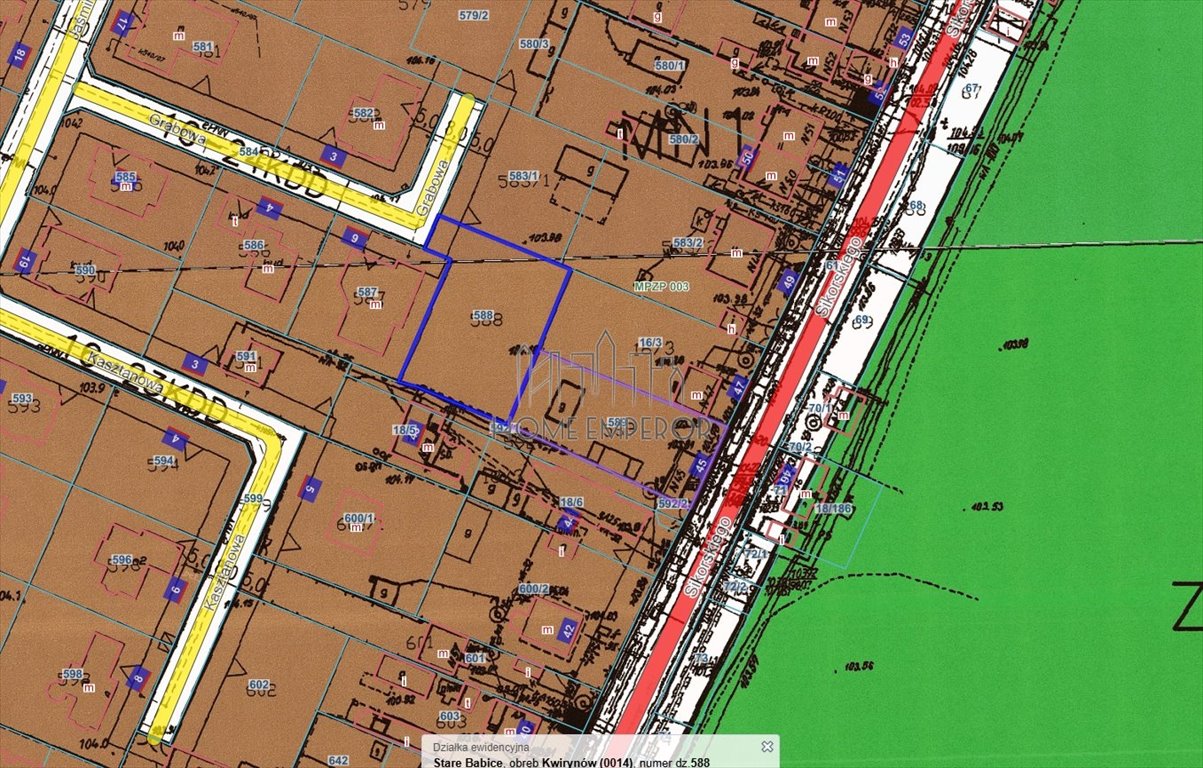
Task: Click the blue address marker "50"
Action: [747, 158]
